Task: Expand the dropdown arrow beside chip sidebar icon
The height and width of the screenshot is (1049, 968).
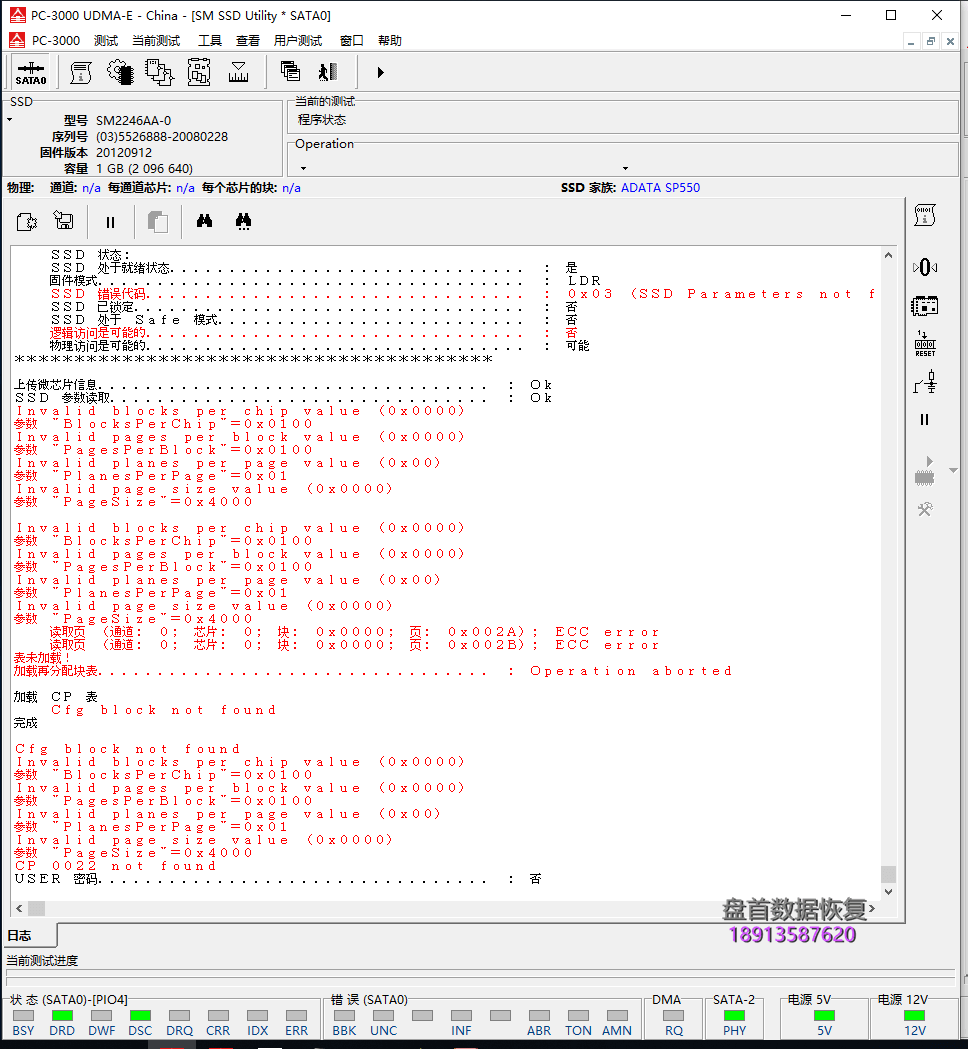Action: coord(953,471)
